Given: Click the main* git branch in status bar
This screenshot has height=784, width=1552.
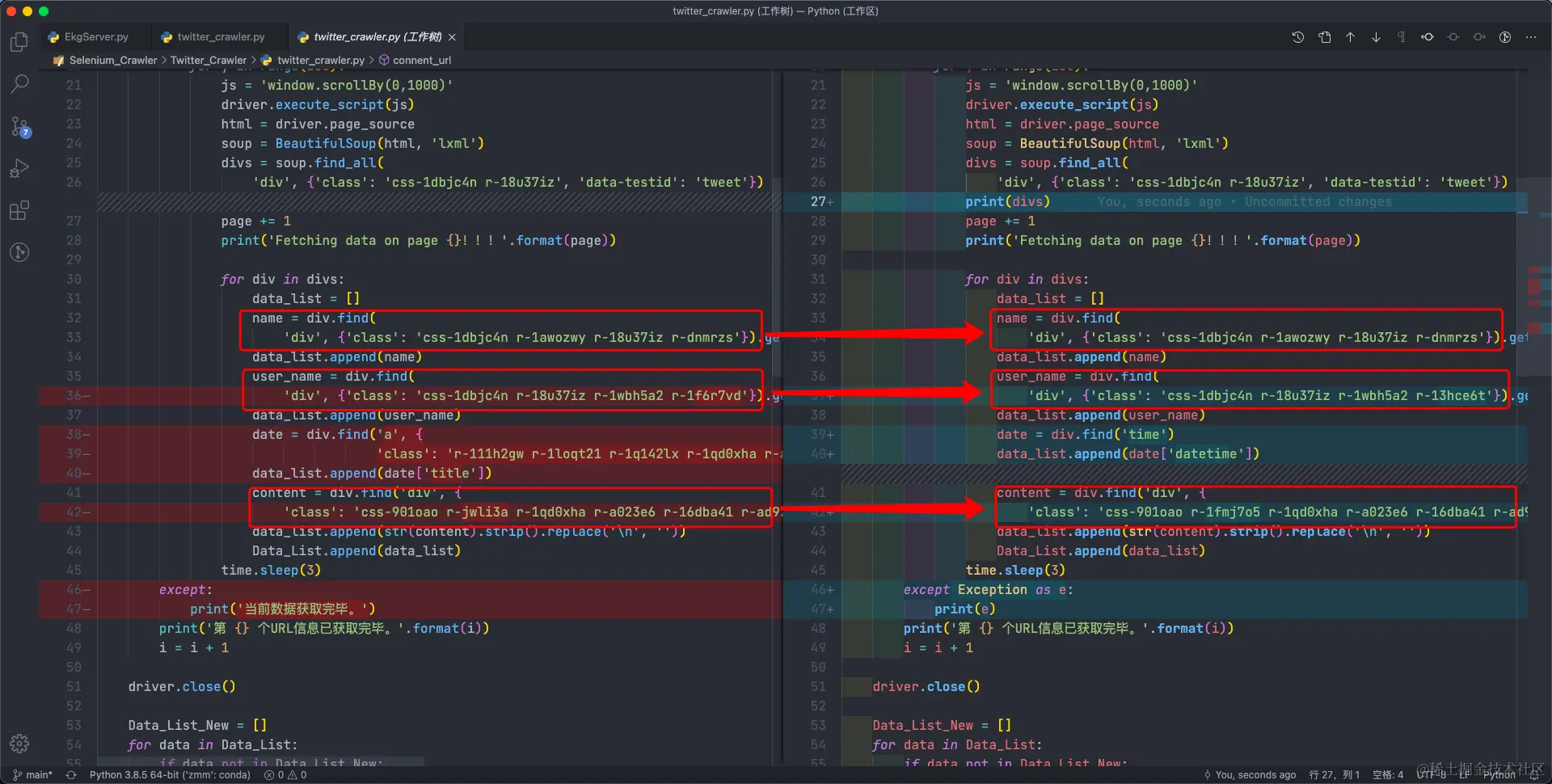Looking at the screenshot, I should coord(32,775).
